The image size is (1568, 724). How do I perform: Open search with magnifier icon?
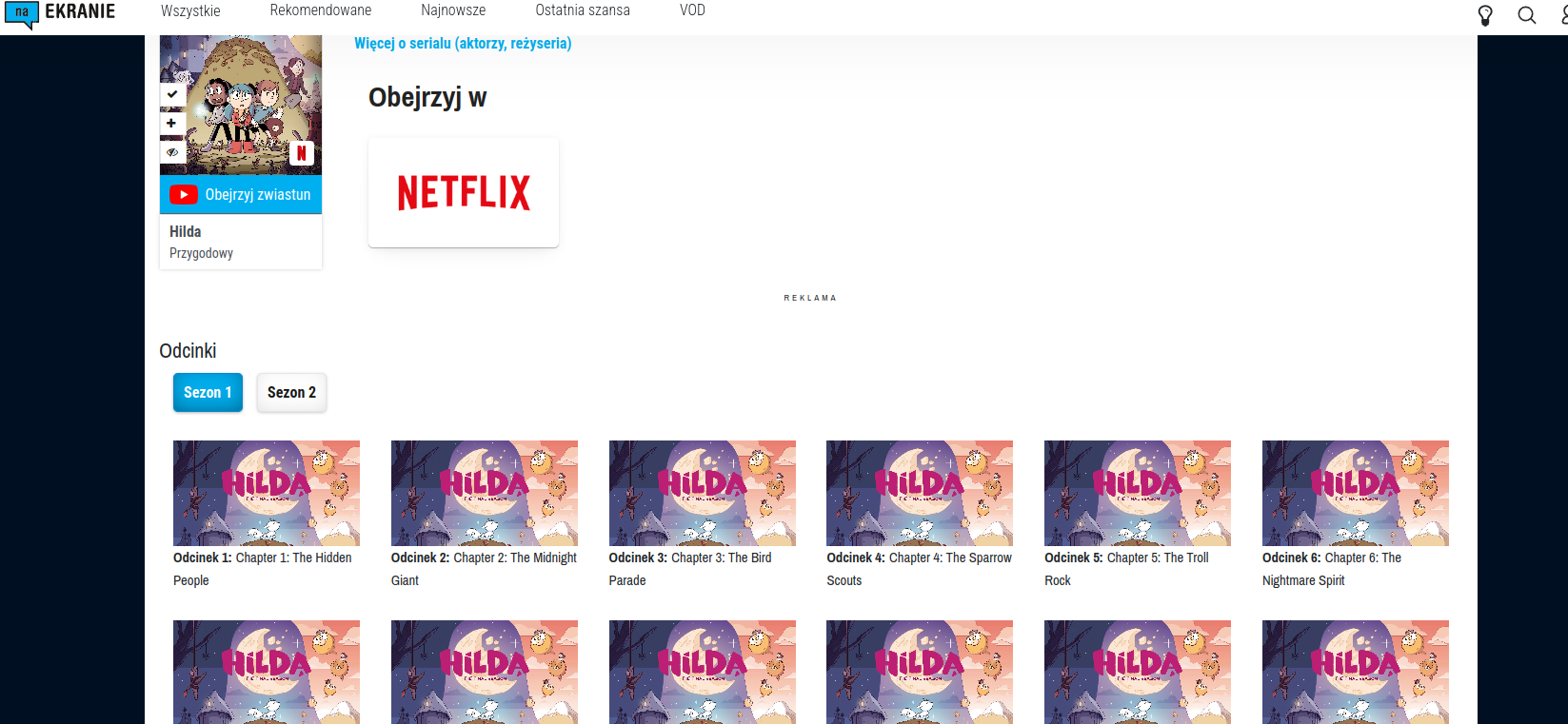click(1526, 15)
